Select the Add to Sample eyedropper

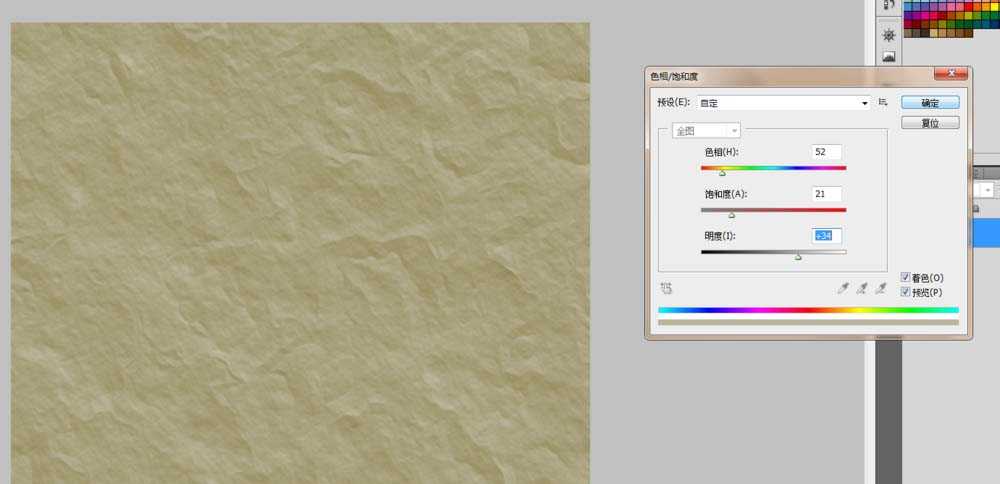(862, 288)
